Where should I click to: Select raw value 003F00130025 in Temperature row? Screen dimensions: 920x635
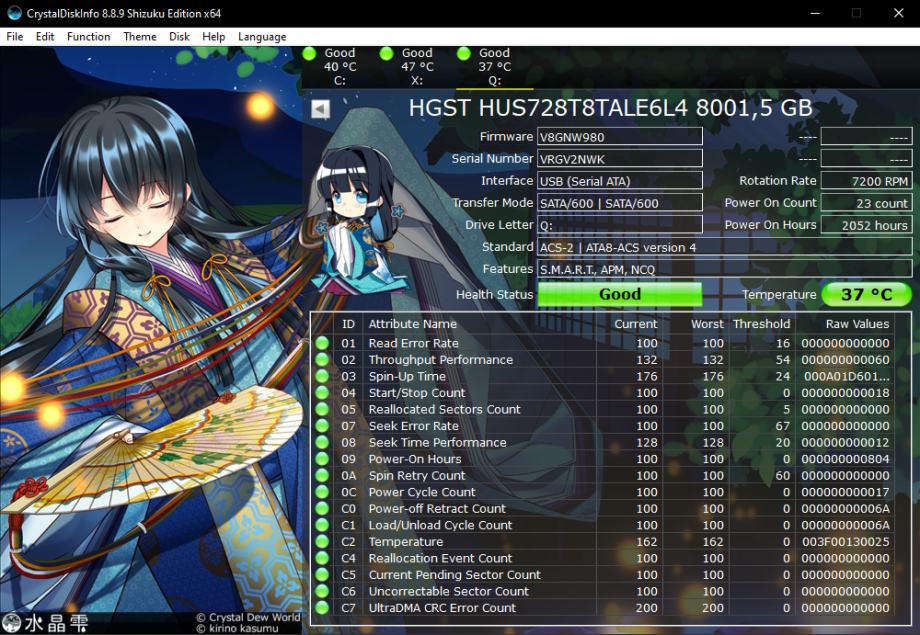[845, 542]
